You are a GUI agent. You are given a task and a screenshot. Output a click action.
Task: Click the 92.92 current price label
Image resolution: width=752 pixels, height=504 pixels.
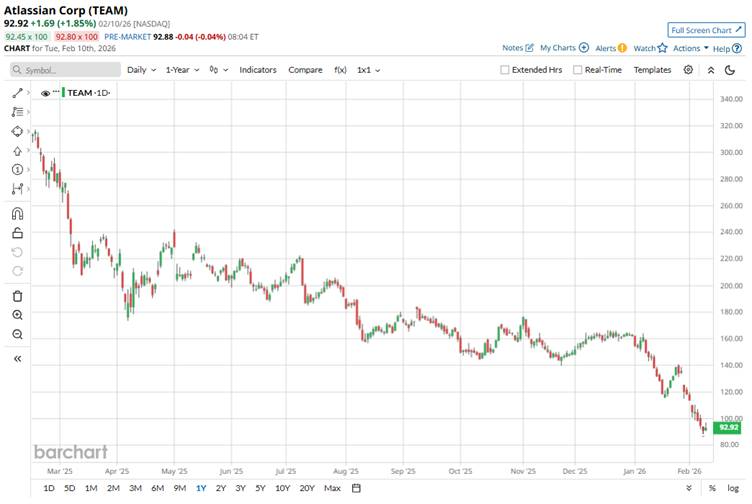tap(727, 427)
